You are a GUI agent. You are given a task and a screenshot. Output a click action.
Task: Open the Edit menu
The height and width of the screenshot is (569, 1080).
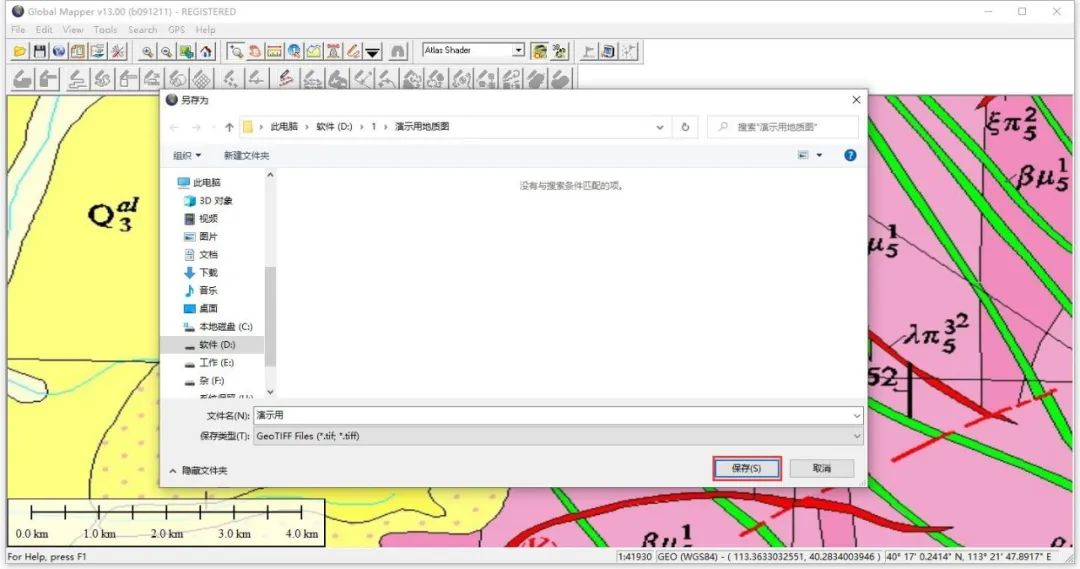(x=44, y=30)
